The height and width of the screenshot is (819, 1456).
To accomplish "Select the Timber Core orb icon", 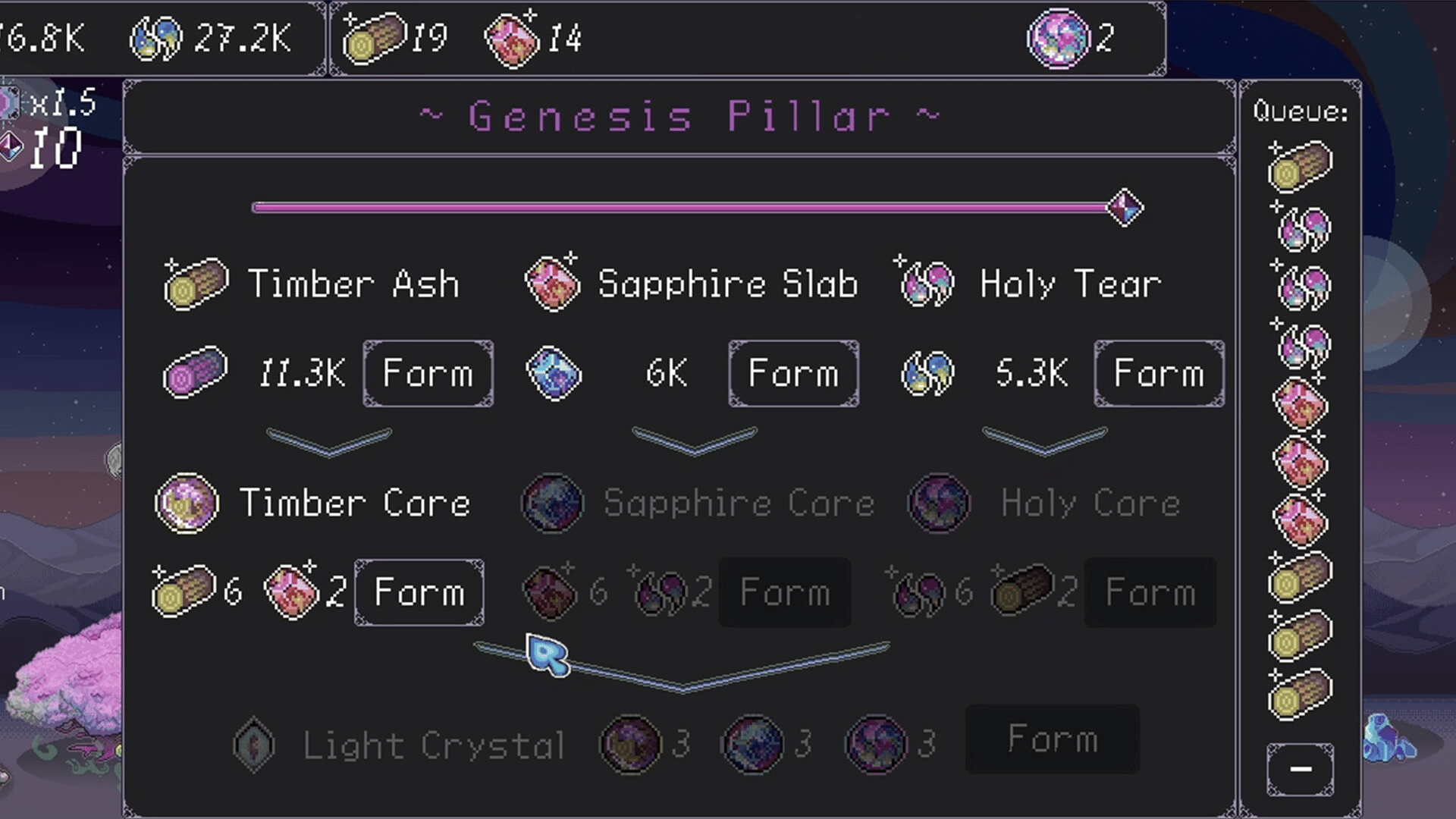I will (187, 503).
